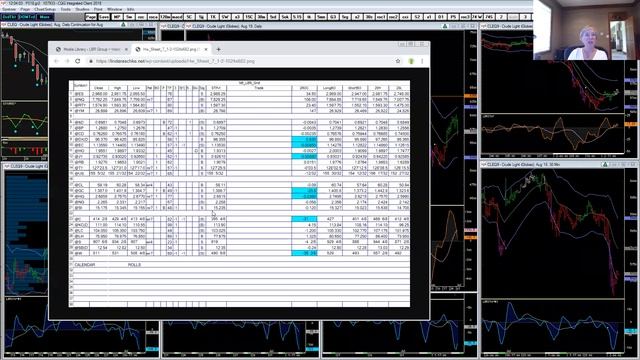Select the 745 page button
The image size is (640, 360).
click(x=489, y=17)
